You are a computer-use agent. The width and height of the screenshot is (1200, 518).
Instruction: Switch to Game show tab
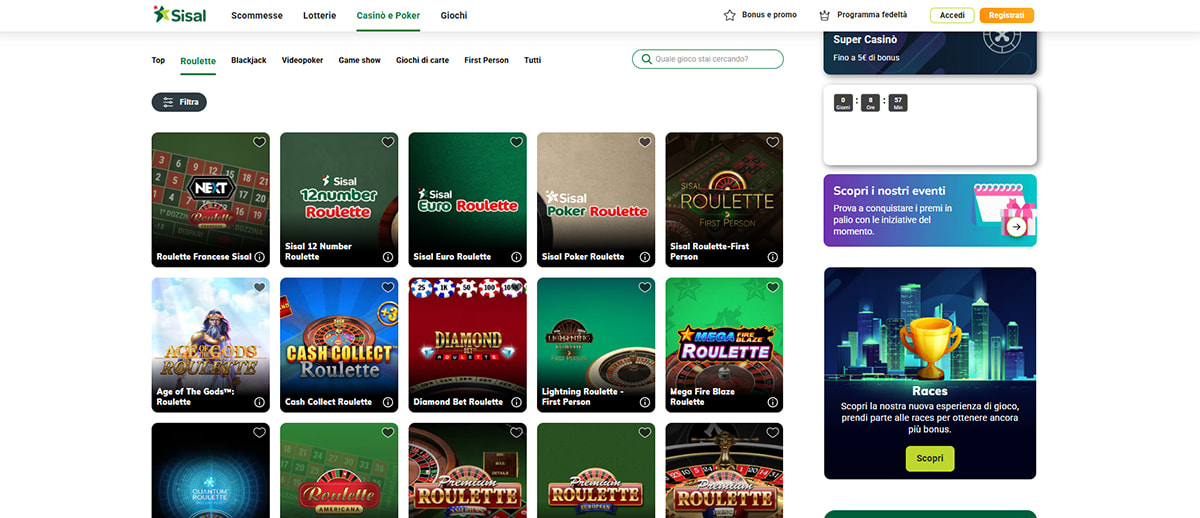point(360,60)
